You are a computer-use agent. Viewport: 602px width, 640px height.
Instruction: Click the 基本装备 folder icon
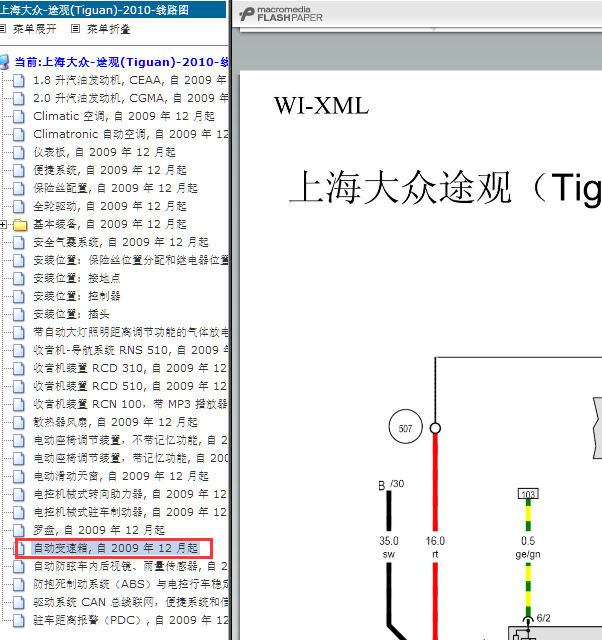(20, 224)
